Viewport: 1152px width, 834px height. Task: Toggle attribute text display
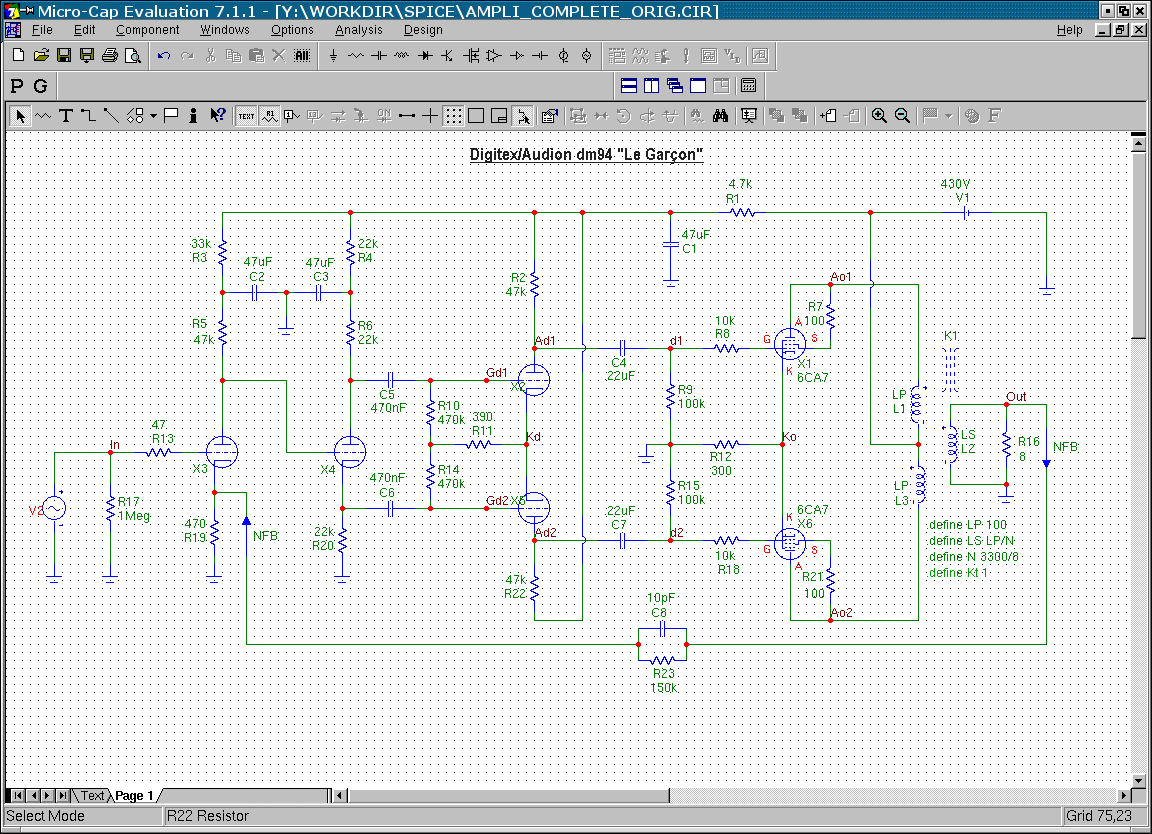tap(270, 115)
